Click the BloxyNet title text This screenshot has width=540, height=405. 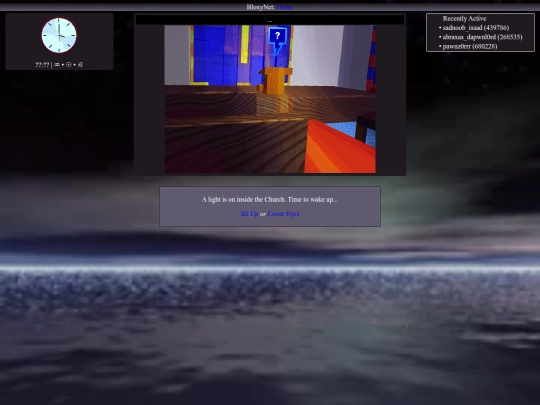(260, 7)
